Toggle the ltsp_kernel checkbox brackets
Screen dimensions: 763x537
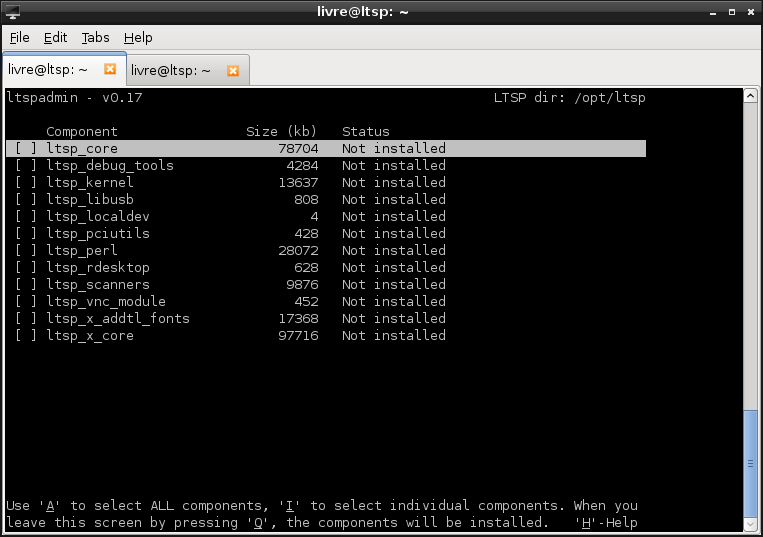point(26,182)
